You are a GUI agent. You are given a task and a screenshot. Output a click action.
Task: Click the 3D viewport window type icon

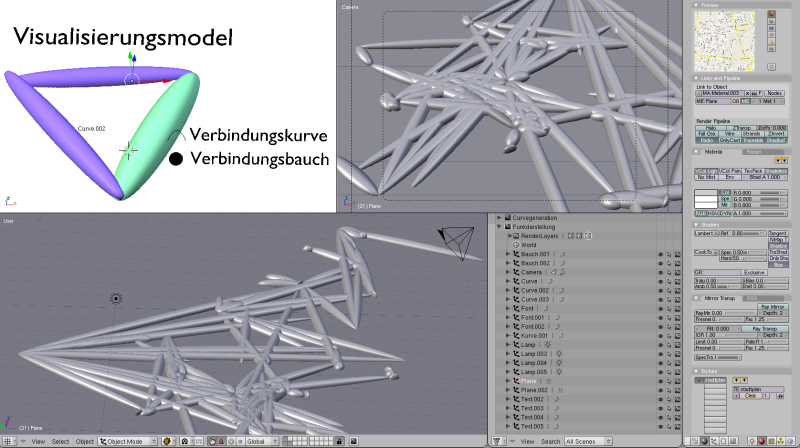(x=9, y=441)
